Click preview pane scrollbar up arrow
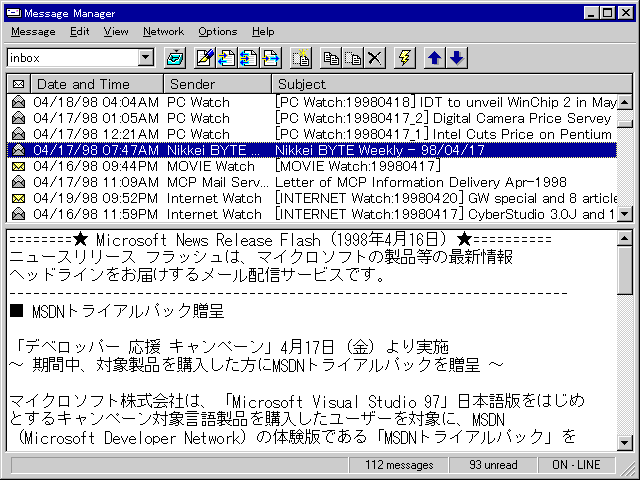 (625, 238)
